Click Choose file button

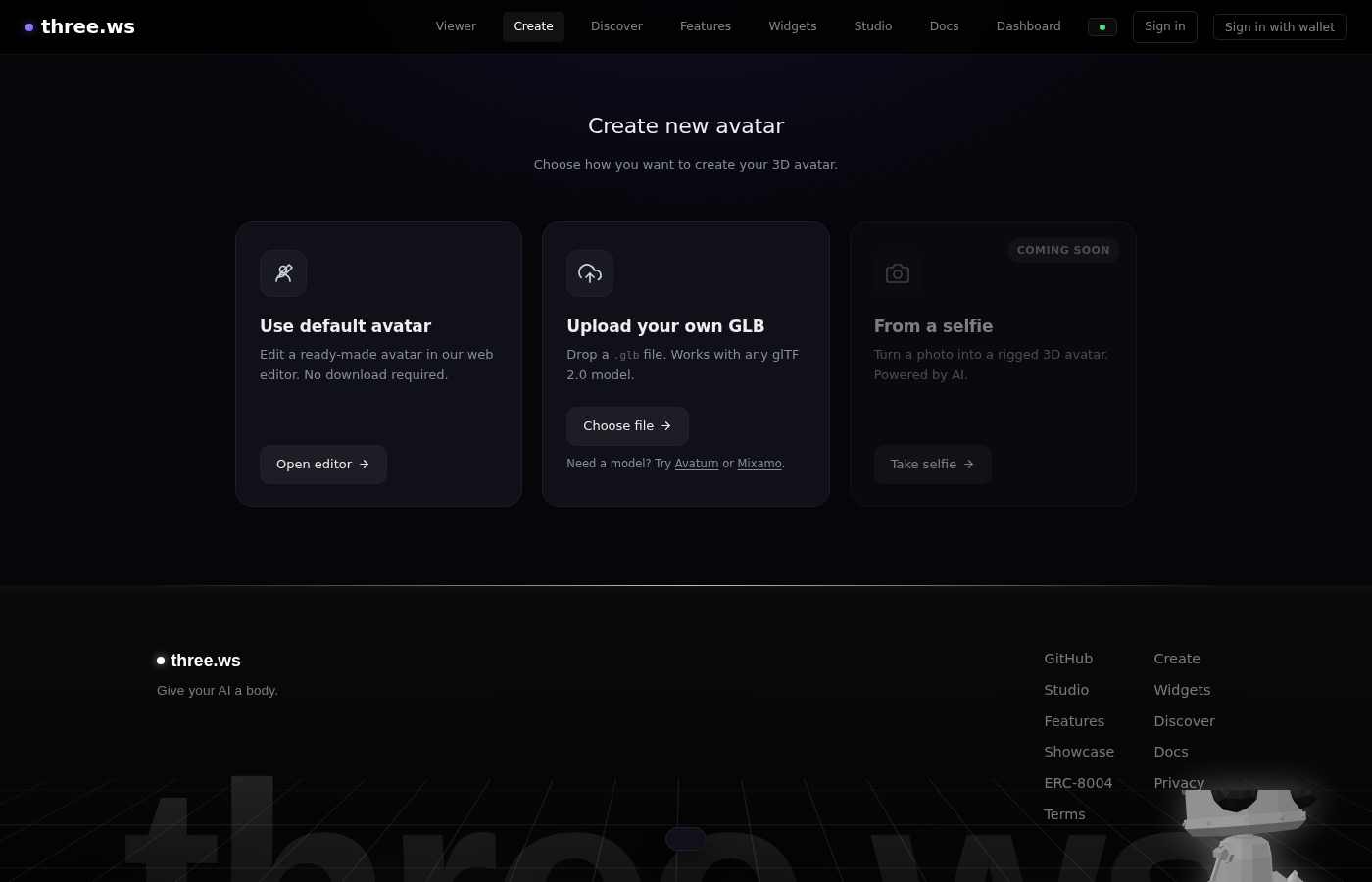627,426
